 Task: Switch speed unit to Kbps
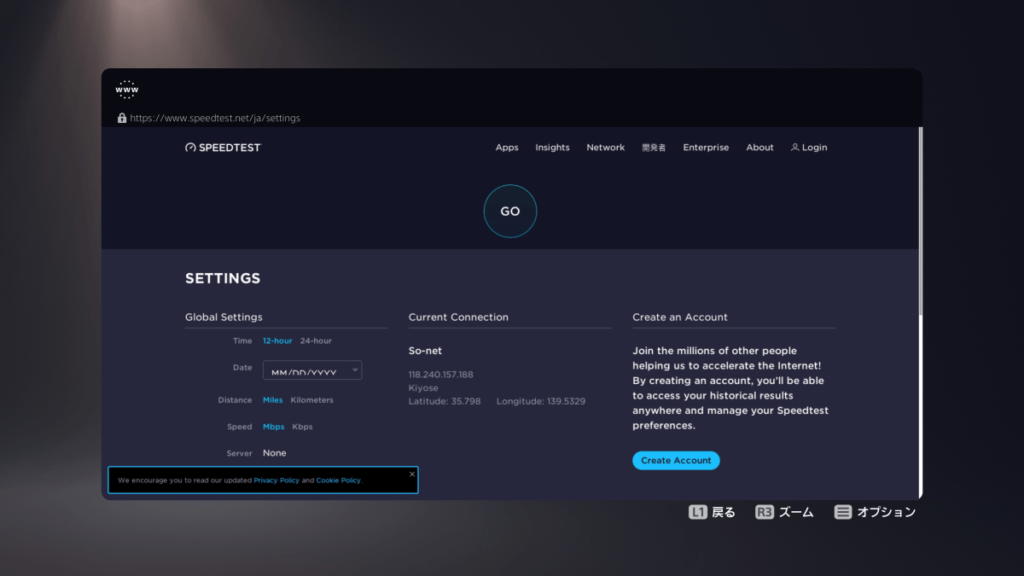[302, 427]
